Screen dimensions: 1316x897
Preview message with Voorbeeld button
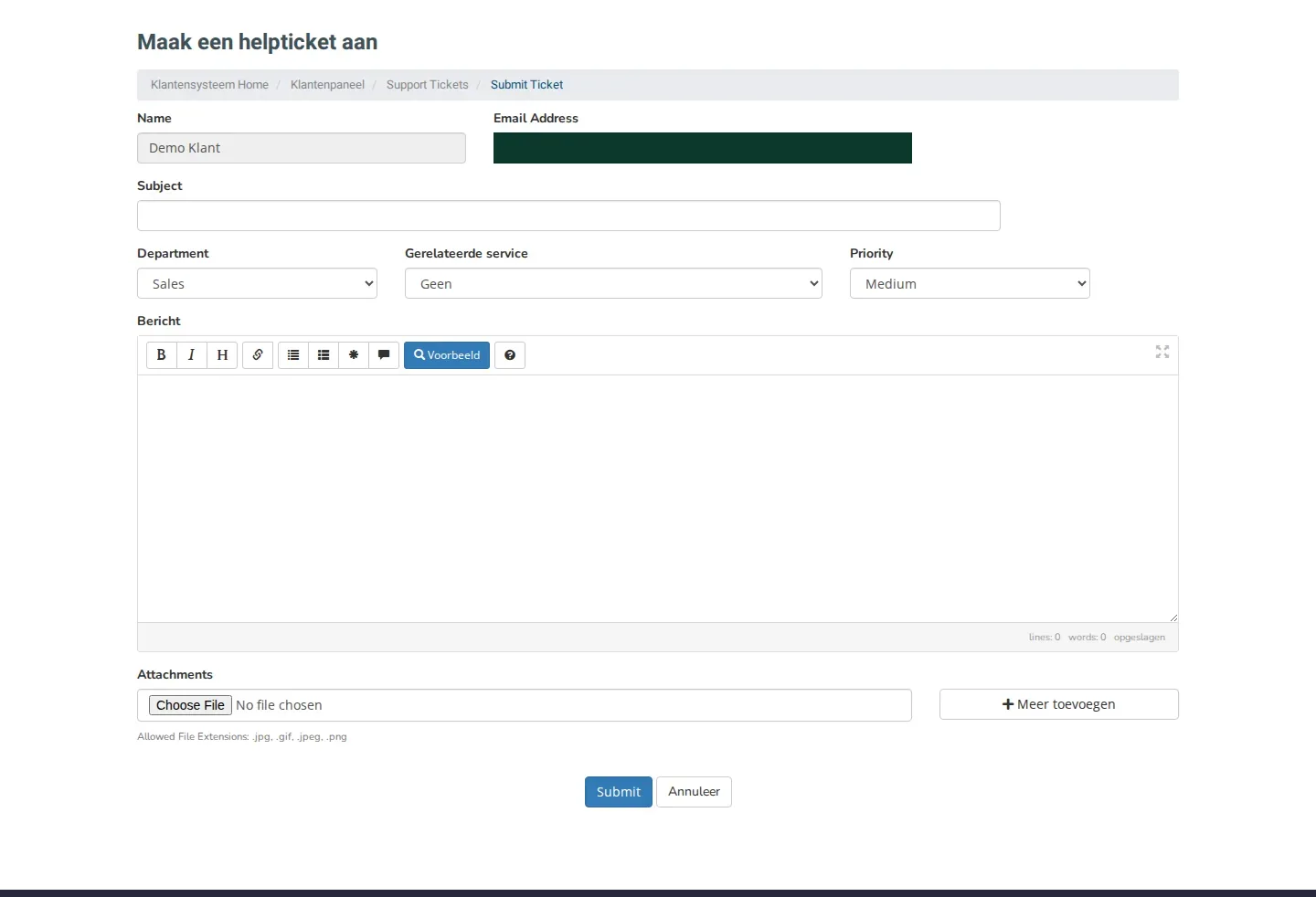[447, 355]
